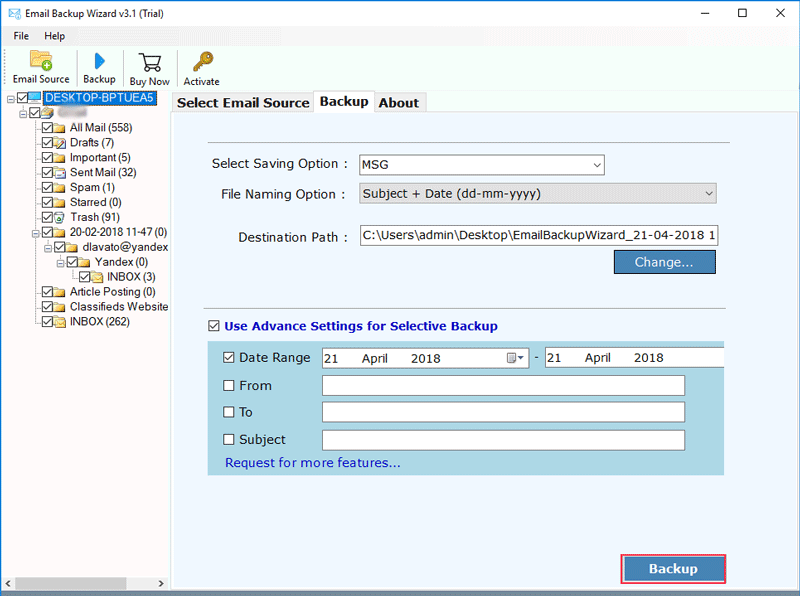
Task: Click the Trash folder icon
Action: coord(59,217)
